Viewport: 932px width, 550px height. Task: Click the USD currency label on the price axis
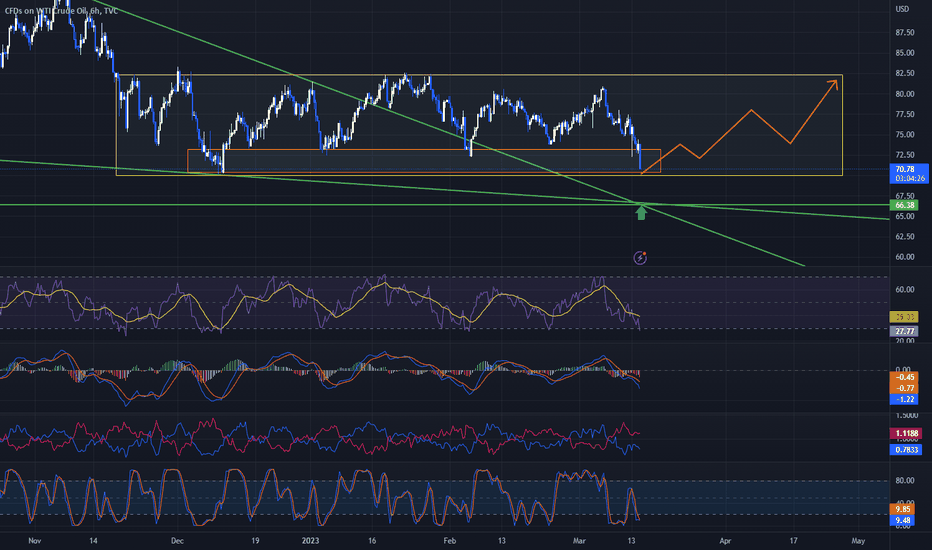click(x=902, y=9)
